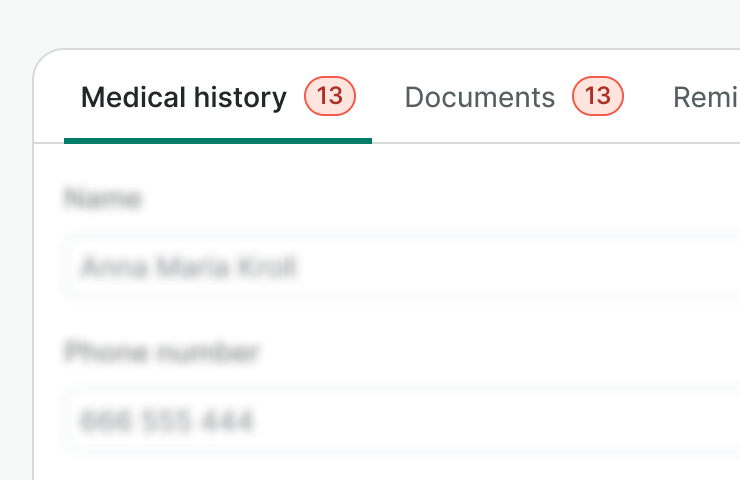Click the red 13 badge beside Documents
Screen dimensions: 740x480
coord(598,96)
